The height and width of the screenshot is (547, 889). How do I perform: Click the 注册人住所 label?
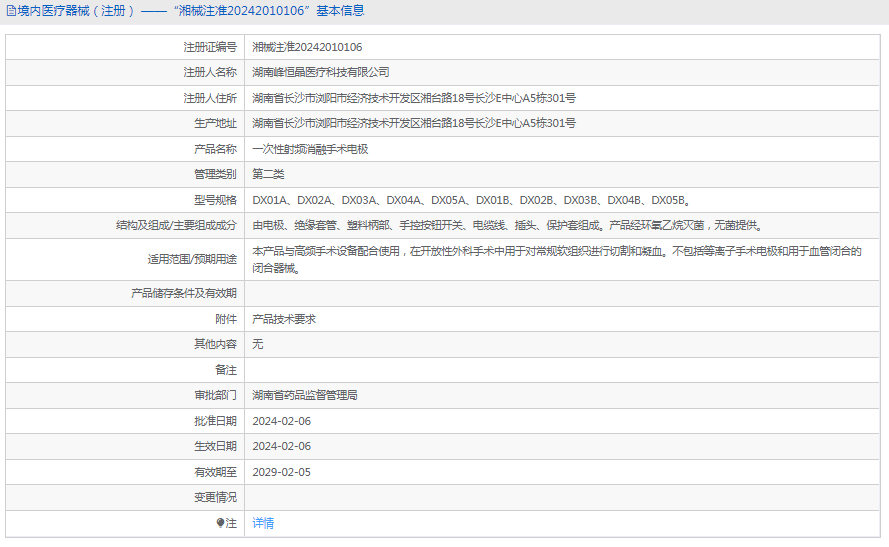pyautogui.click(x=210, y=98)
